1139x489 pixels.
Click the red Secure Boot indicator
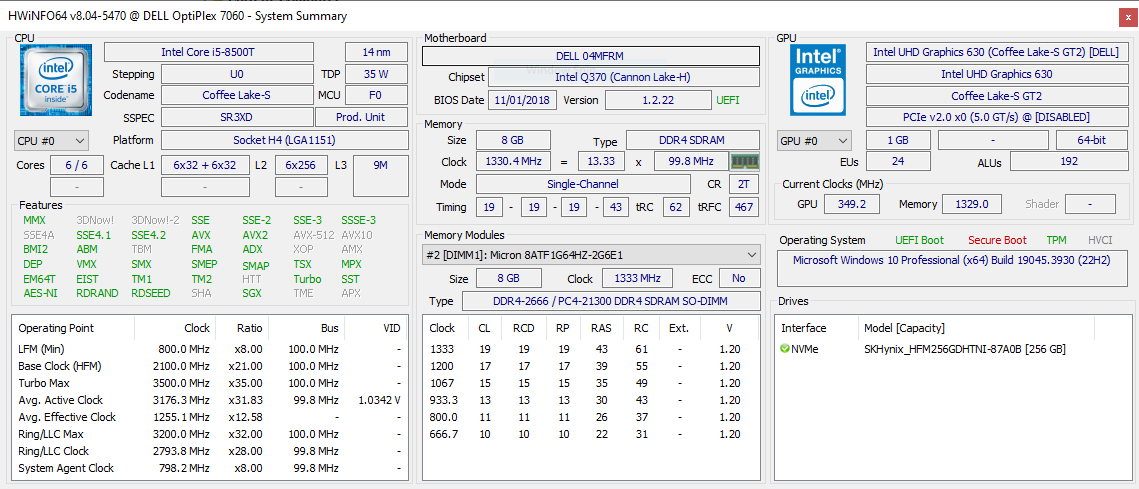(997, 241)
